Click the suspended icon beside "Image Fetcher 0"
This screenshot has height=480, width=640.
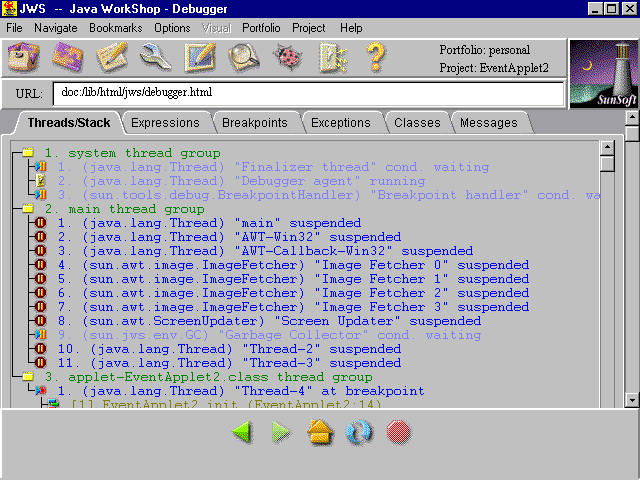40,264
